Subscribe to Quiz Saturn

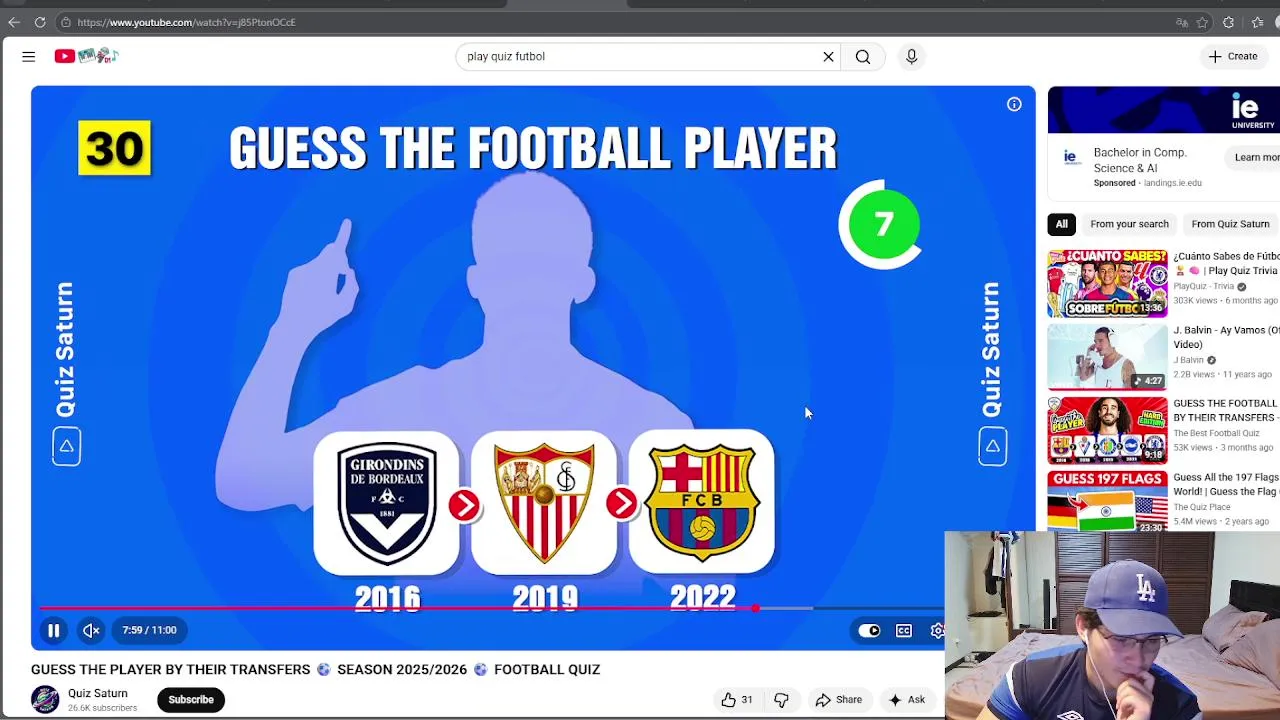191,700
